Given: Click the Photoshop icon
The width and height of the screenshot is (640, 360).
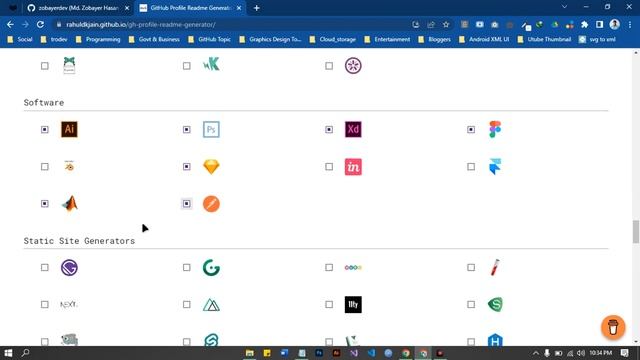Looking at the screenshot, I should click(211, 129).
